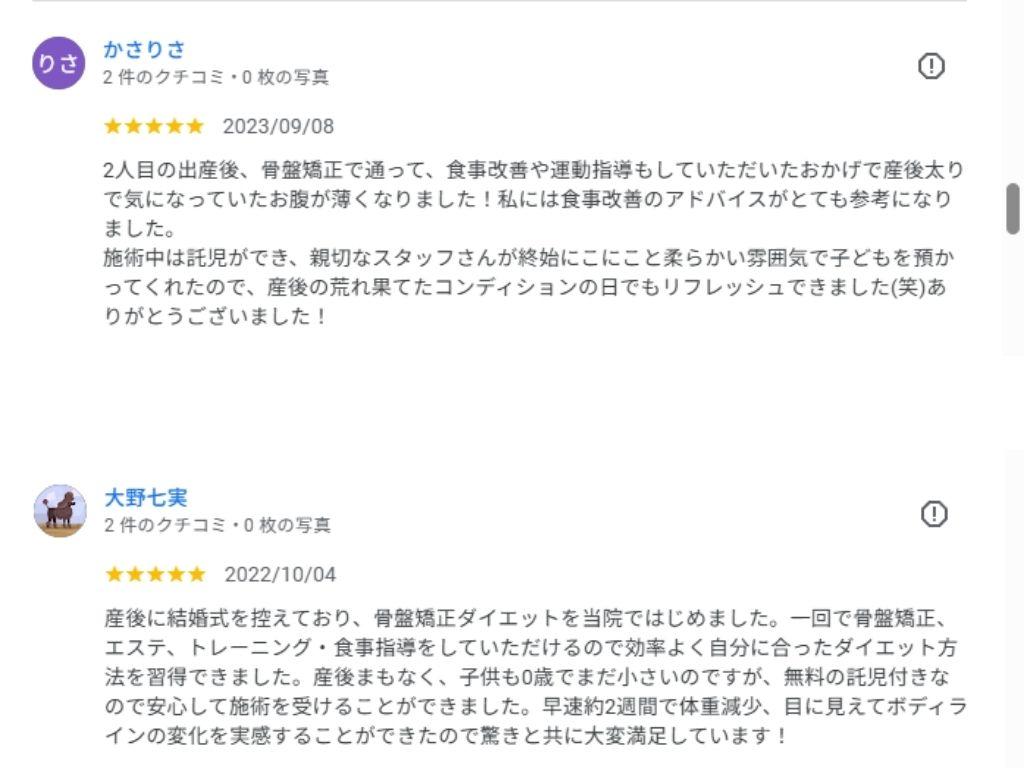The width and height of the screenshot is (1024, 768).
Task: Click first star in 大野七実's rating
Action: [x=114, y=574]
